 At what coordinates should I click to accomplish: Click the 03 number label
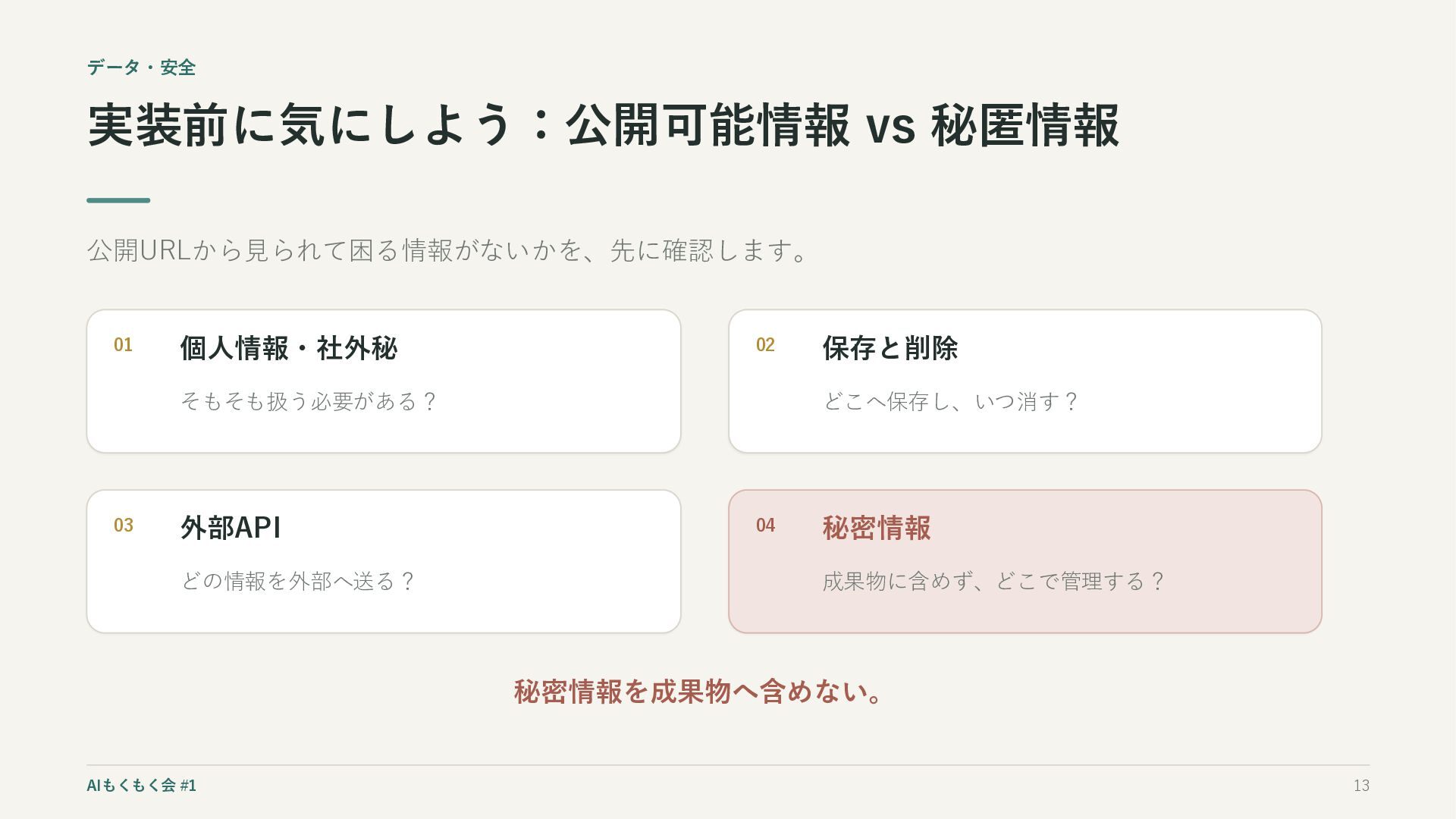(x=124, y=526)
